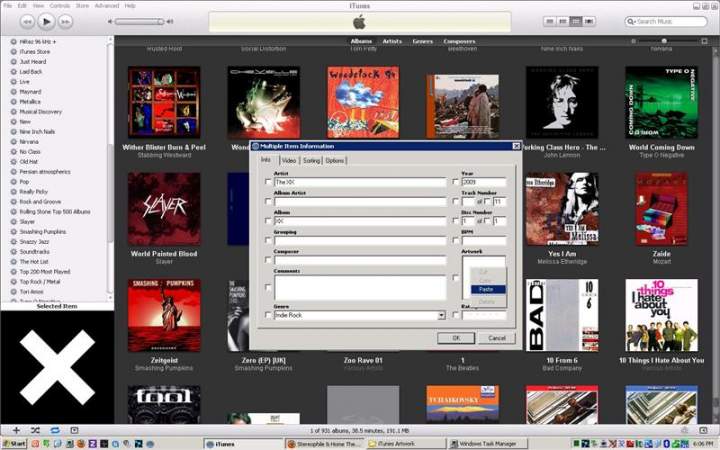The image size is (720, 450).
Task: Select the grid view icon
Action: 575,21
